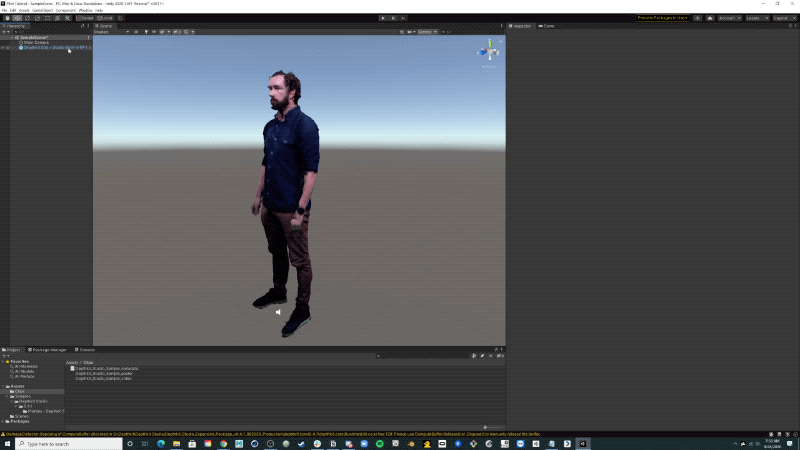800x450 pixels.
Task: Toggle Local/Global handle rotation button
Action: point(106,18)
